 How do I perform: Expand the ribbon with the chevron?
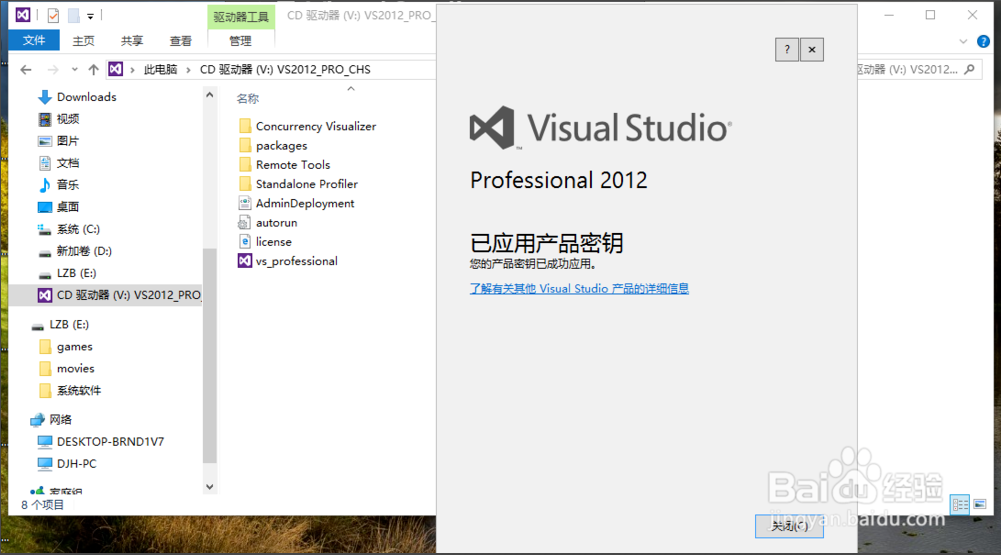tap(963, 41)
